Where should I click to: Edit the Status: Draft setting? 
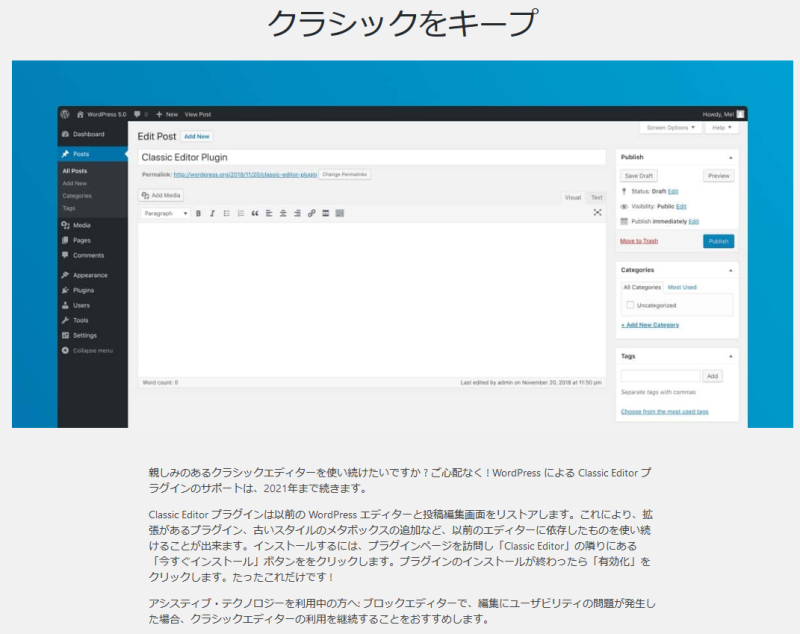tap(673, 191)
